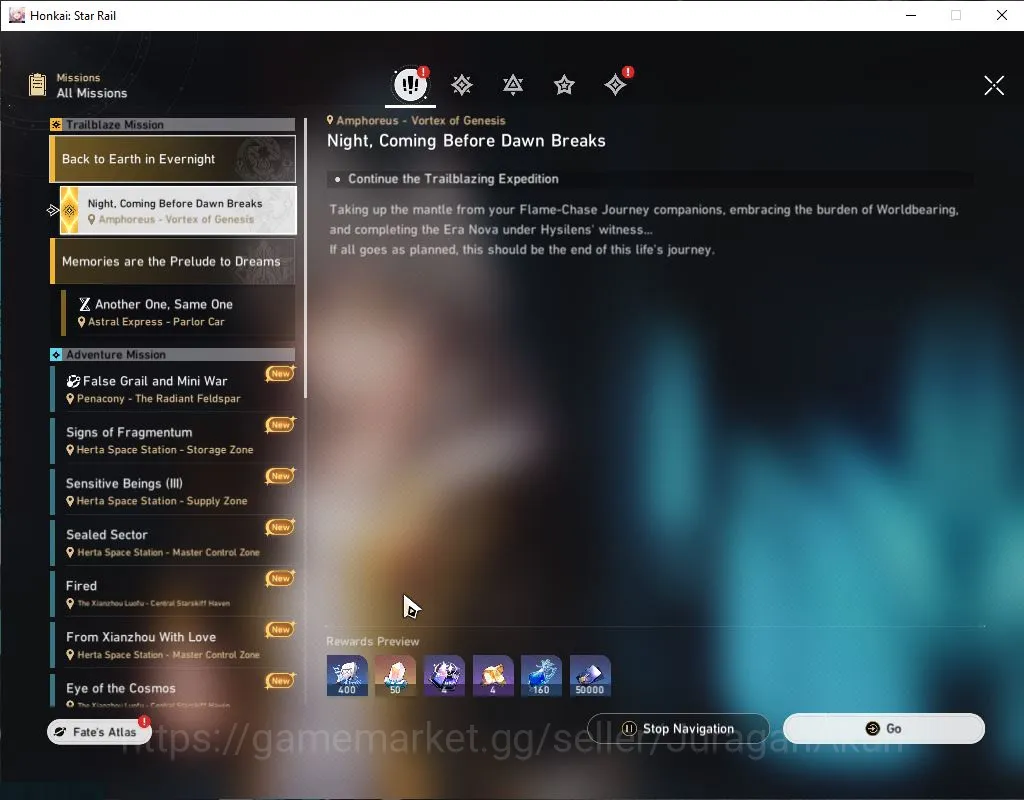Click the 160 reward item icon

coord(541,675)
